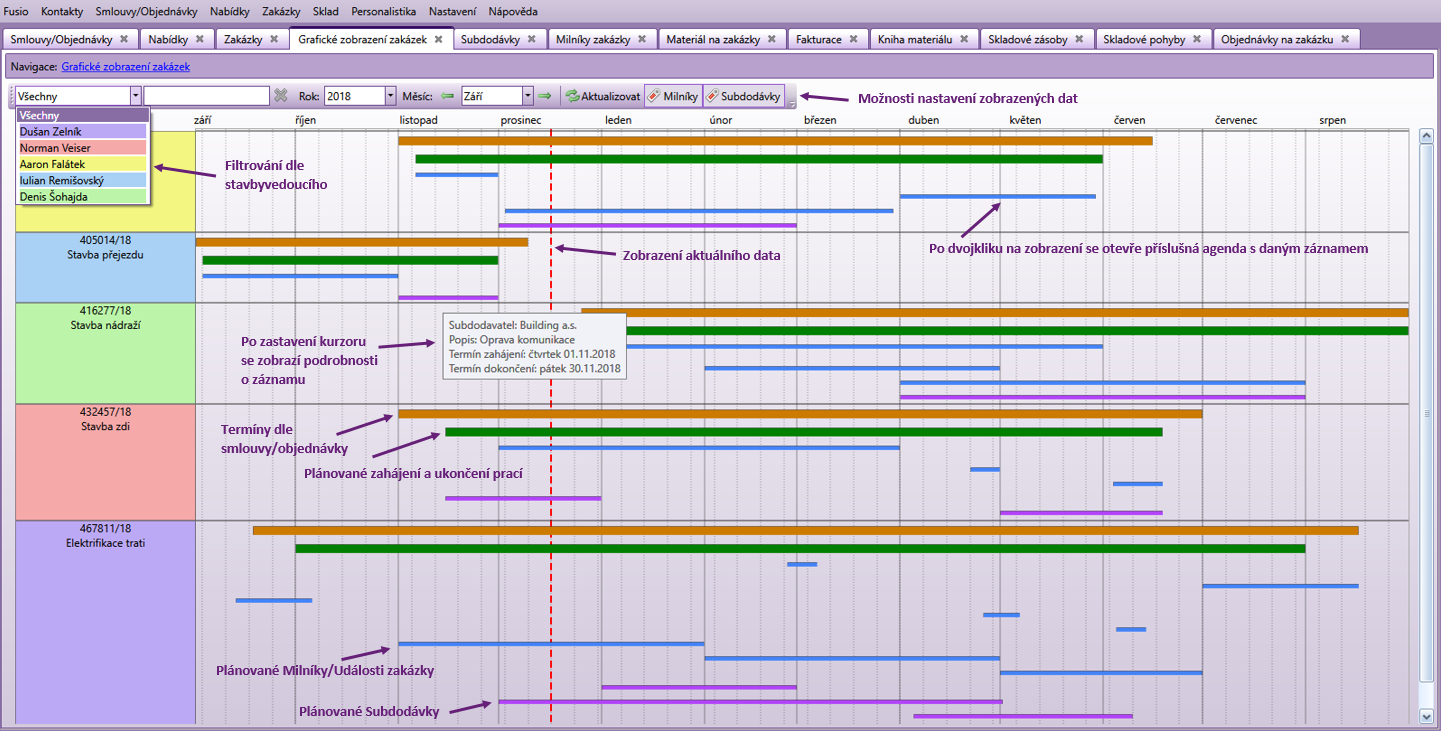
Task: Clear the filter text with the X icon
Action: (281, 96)
